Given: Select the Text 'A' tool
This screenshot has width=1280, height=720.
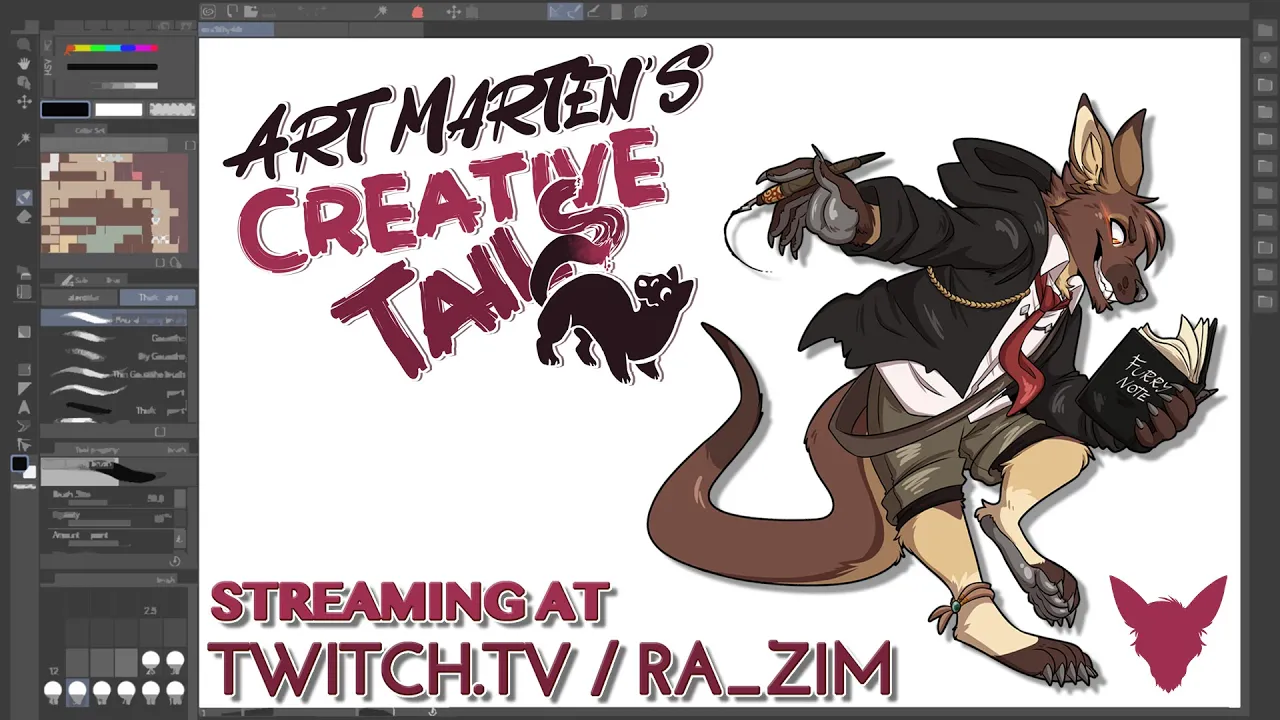Looking at the screenshot, I should 25,407.
